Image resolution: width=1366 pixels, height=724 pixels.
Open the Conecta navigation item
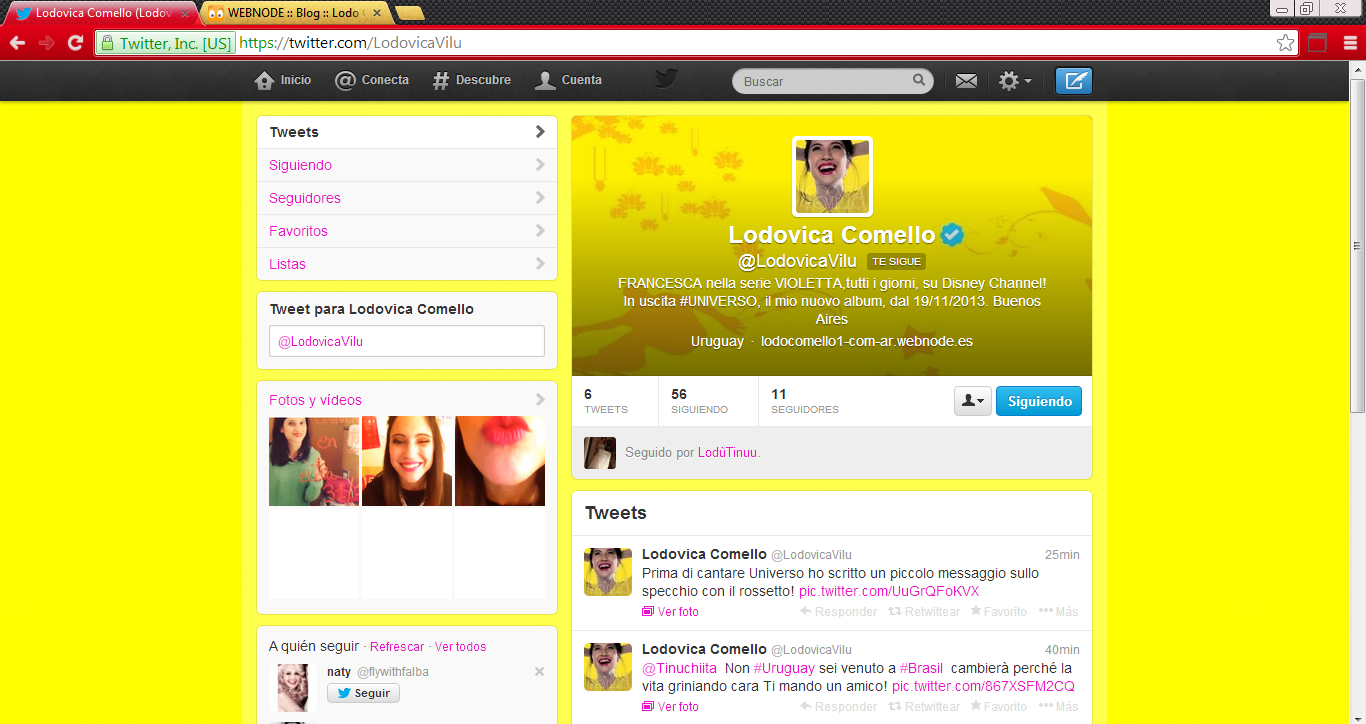[x=372, y=80]
